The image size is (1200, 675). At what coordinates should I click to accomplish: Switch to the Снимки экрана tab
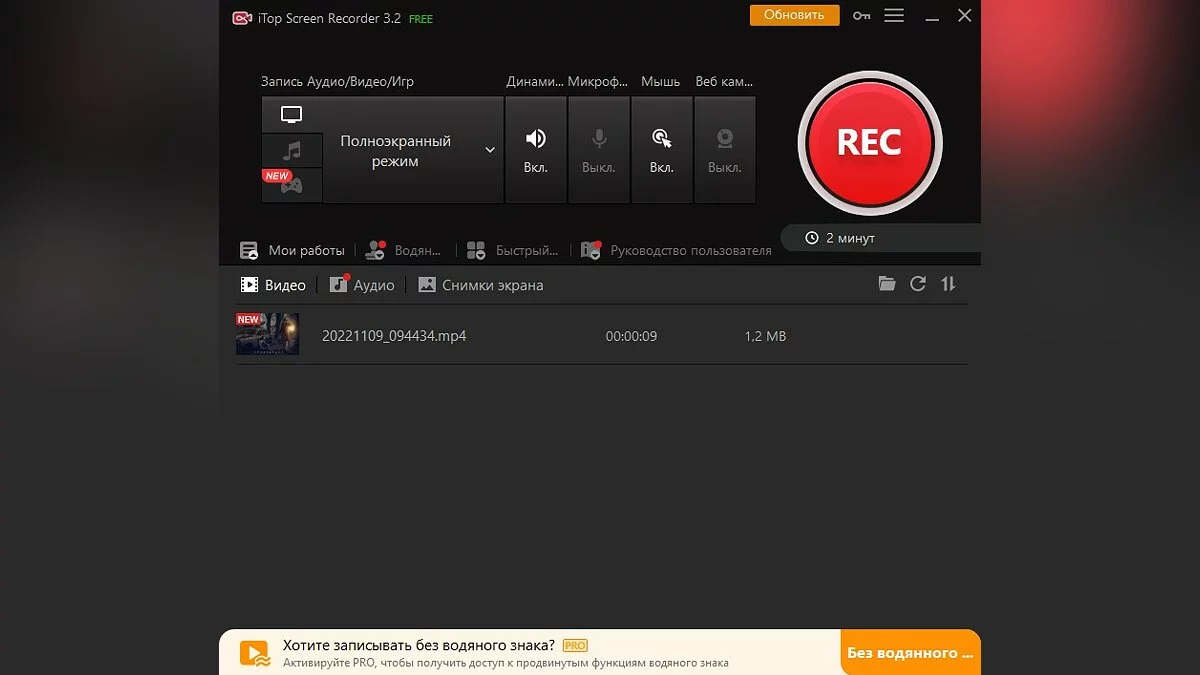pyautogui.click(x=481, y=285)
